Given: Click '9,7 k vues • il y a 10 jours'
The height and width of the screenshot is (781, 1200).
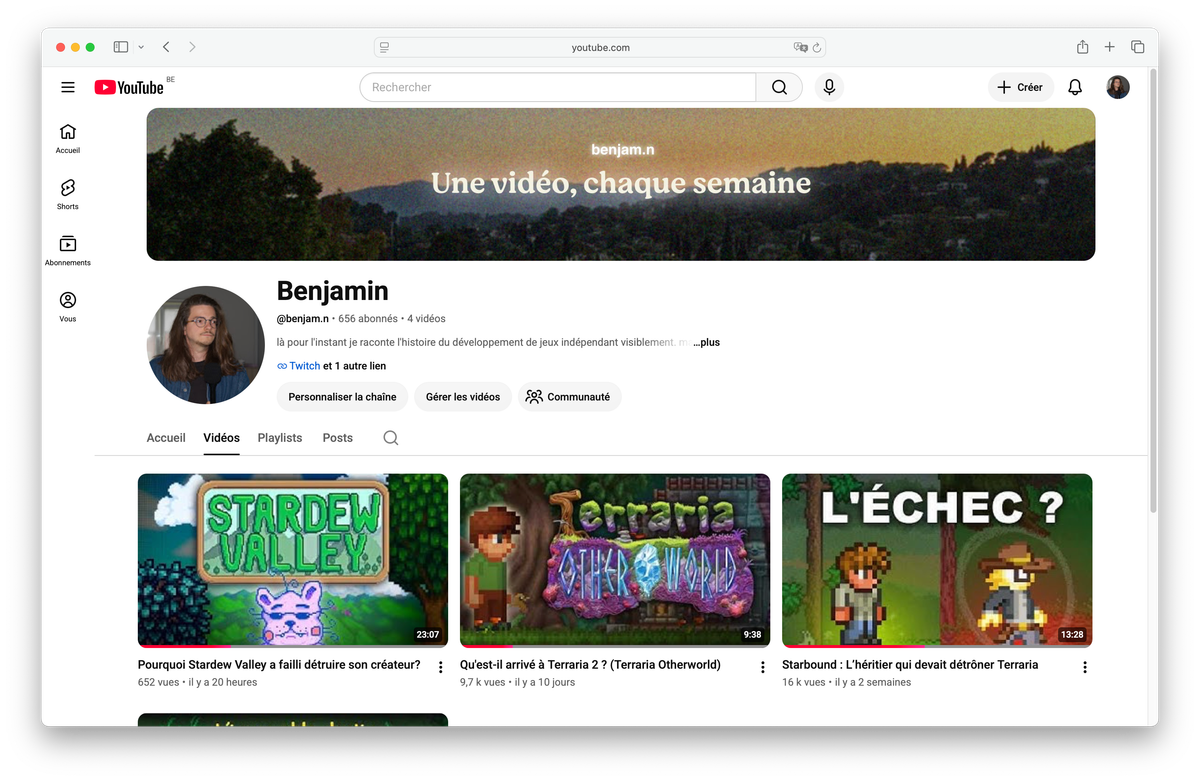Looking at the screenshot, I should pyautogui.click(x=517, y=682).
